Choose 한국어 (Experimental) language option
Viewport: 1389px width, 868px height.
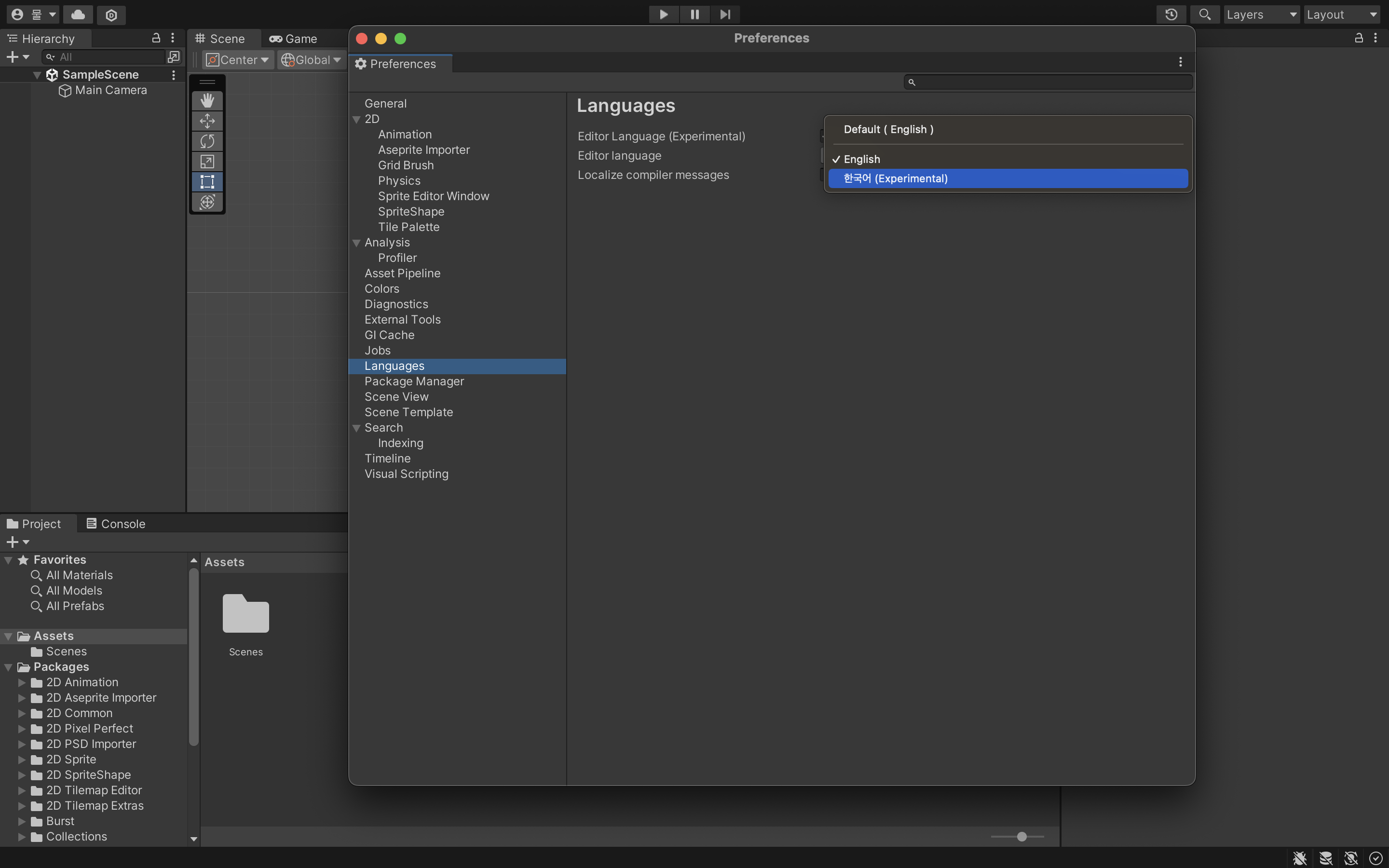point(1008,178)
